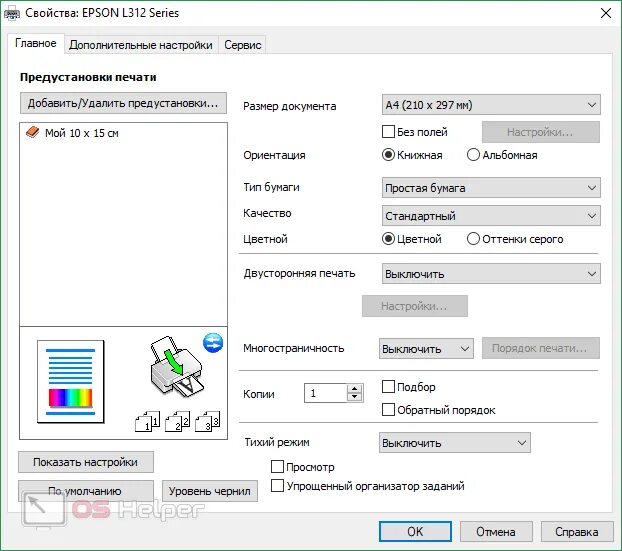Image resolution: width=622 pixels, height=551 pixels.
Task: Switch to the Главное tab
Action: [x=36, y=43]
